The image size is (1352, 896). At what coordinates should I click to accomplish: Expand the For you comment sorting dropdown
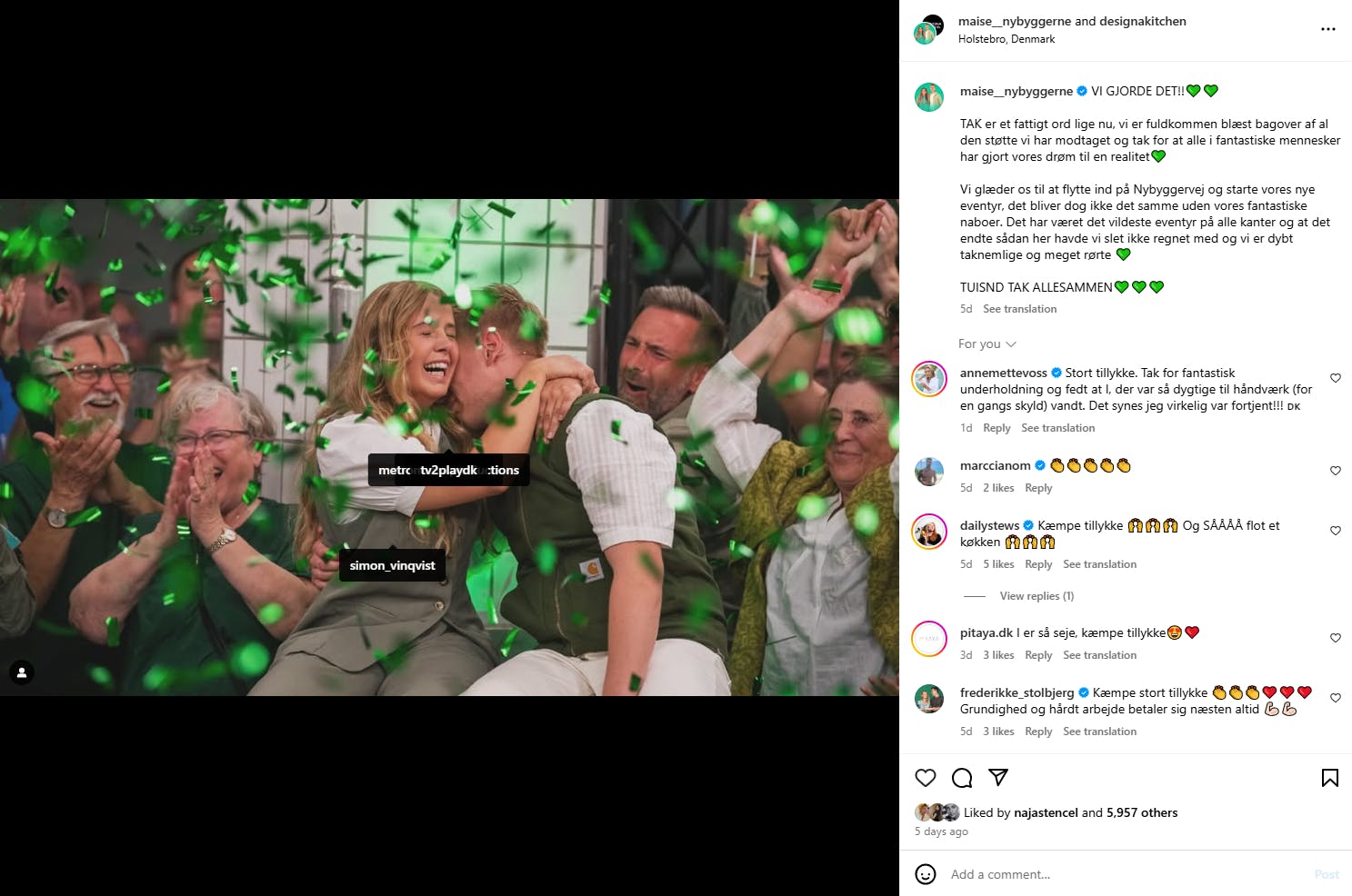pyautogui.click(x=987, y=343)
